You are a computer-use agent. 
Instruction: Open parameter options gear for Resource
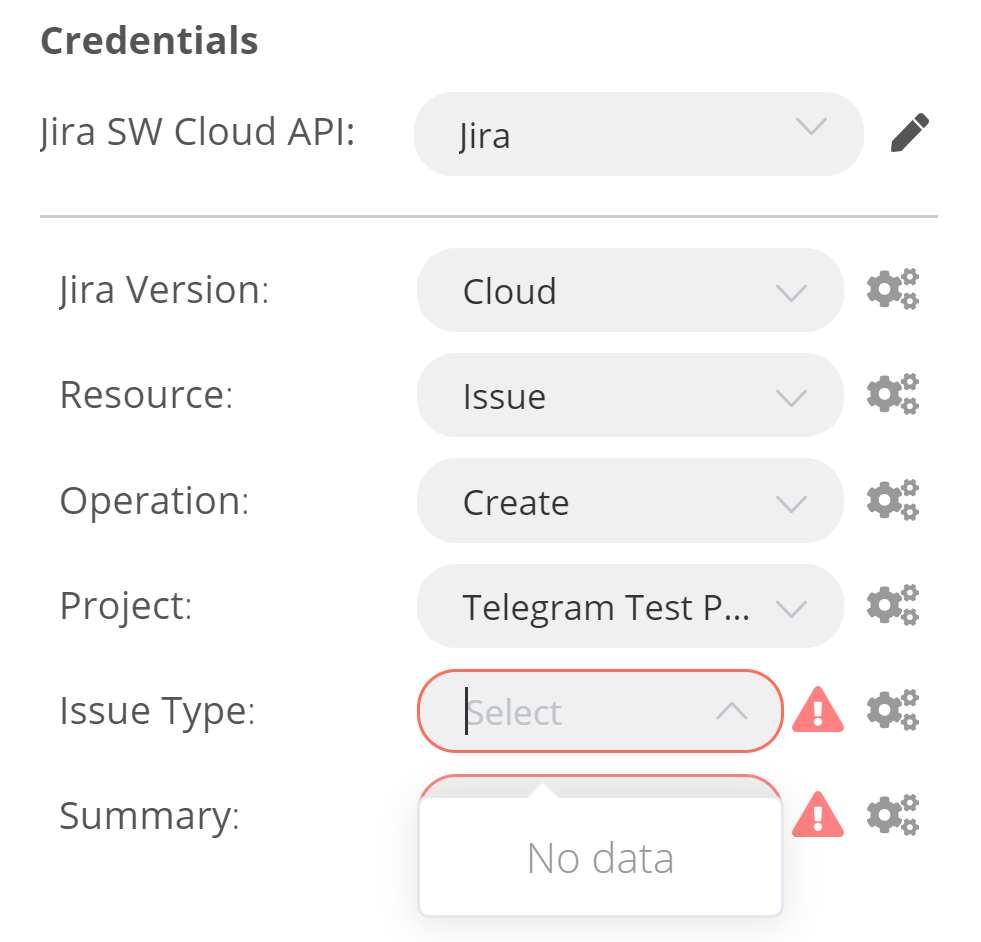tap(892, 395)
